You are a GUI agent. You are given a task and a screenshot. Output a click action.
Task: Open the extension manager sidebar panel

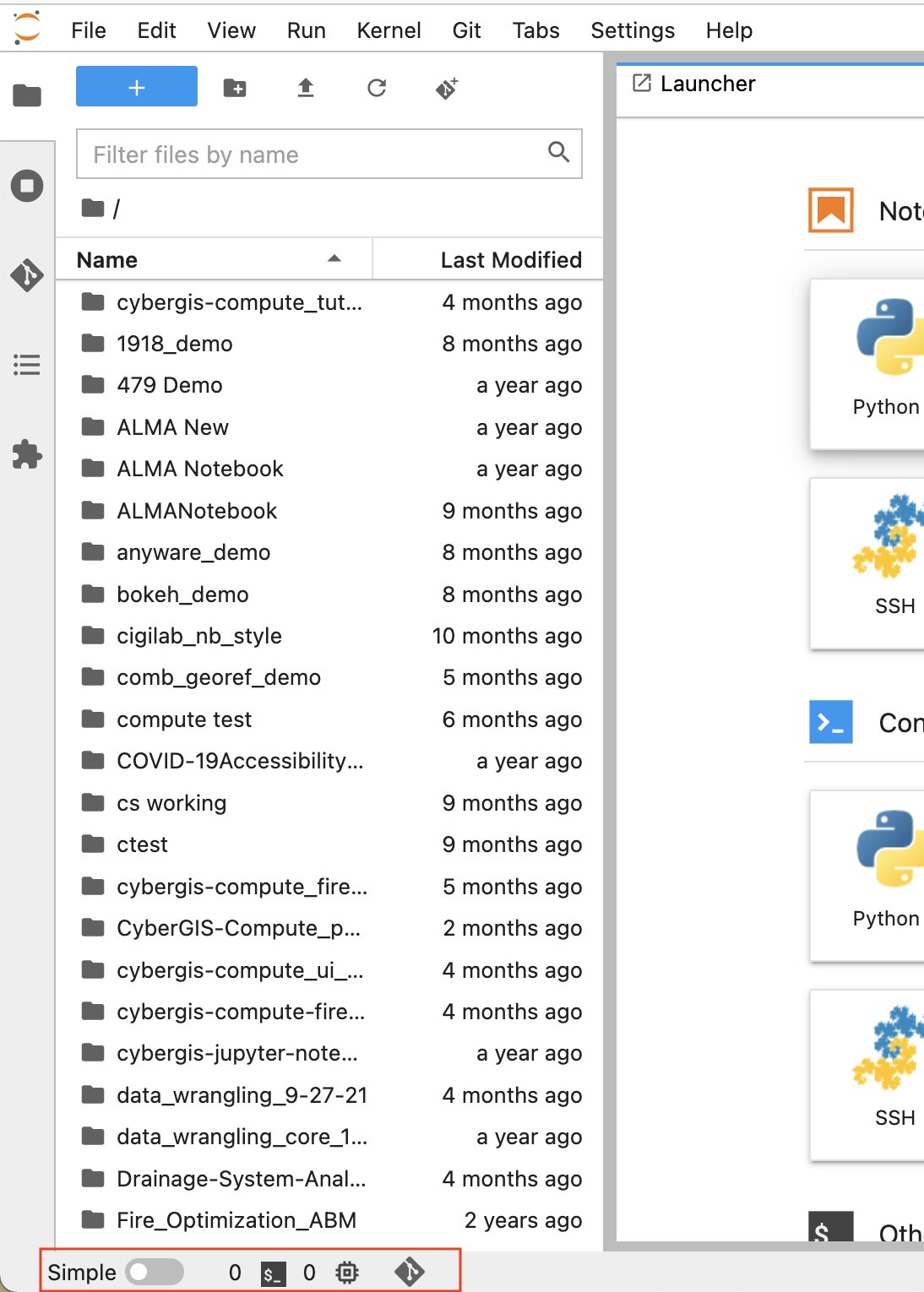pyautogui.click(x=26, y=455)
